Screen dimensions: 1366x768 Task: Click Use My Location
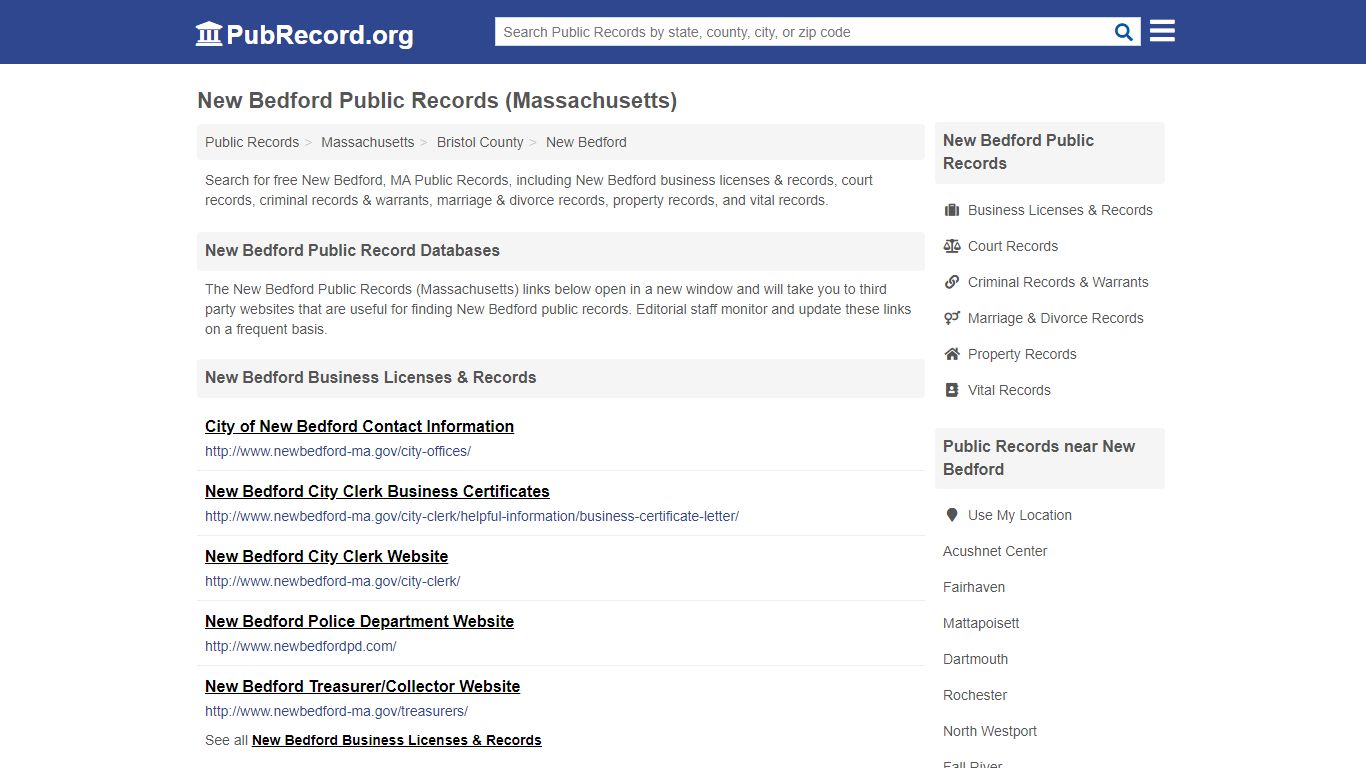point(1020,515)
